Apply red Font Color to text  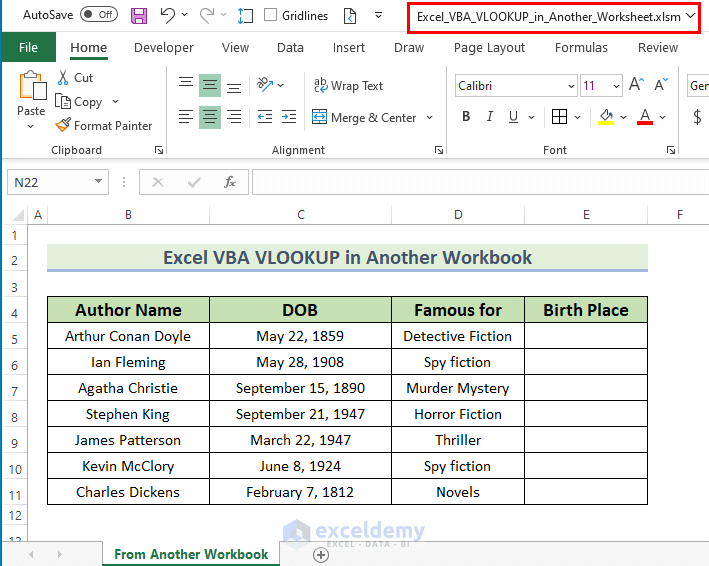[x=645, y=117]
